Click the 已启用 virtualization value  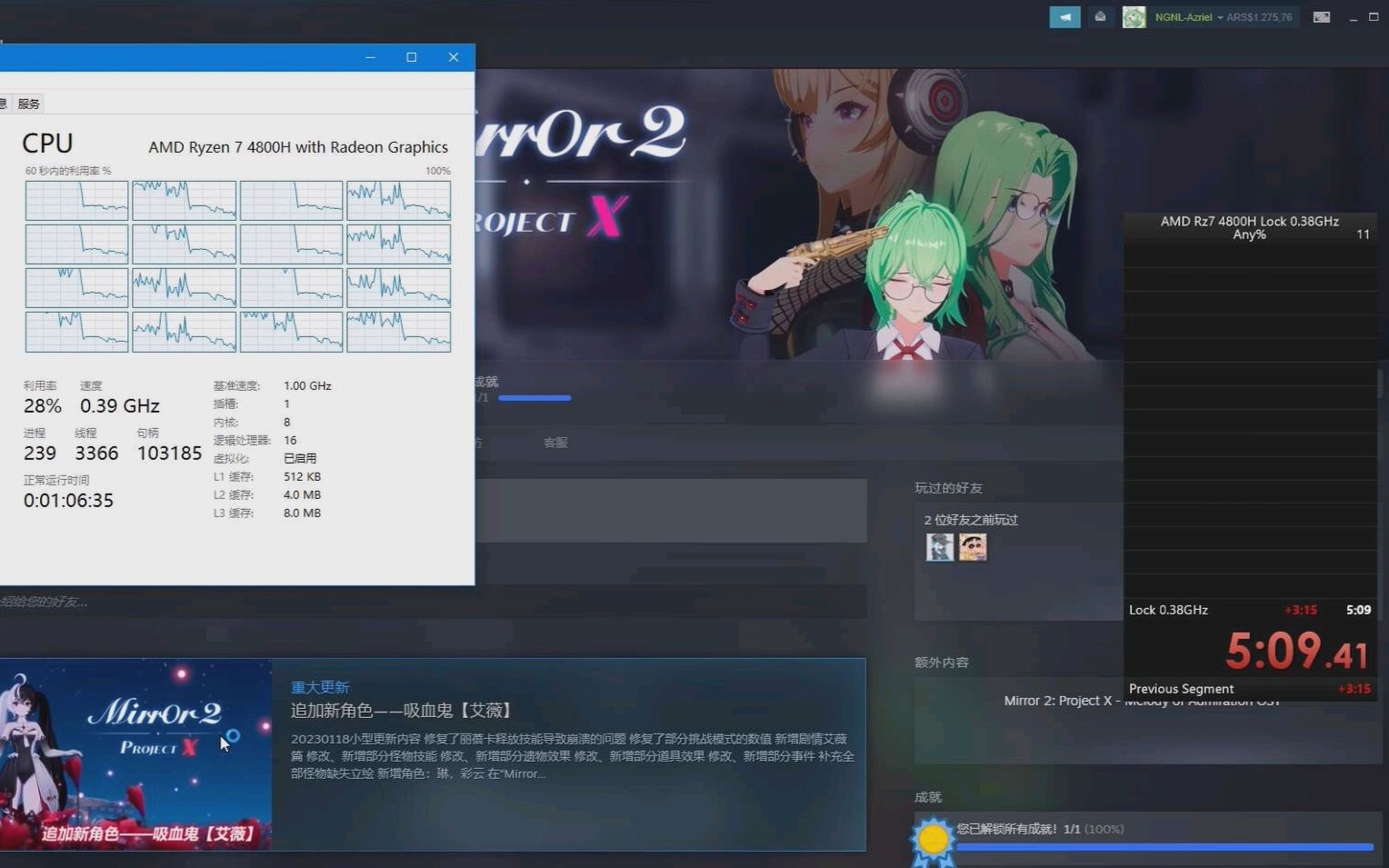(300, 458)
